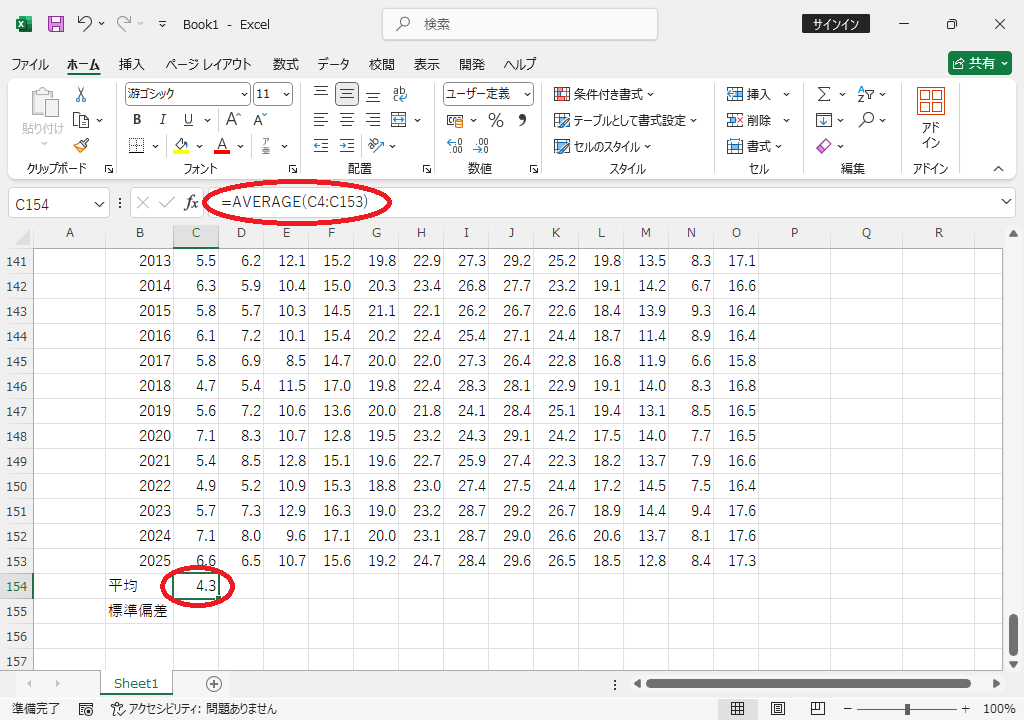The height and width of the screenshot is (720, 1024).
Task: Decrease indent in the cell
Action: click(321, 146)
